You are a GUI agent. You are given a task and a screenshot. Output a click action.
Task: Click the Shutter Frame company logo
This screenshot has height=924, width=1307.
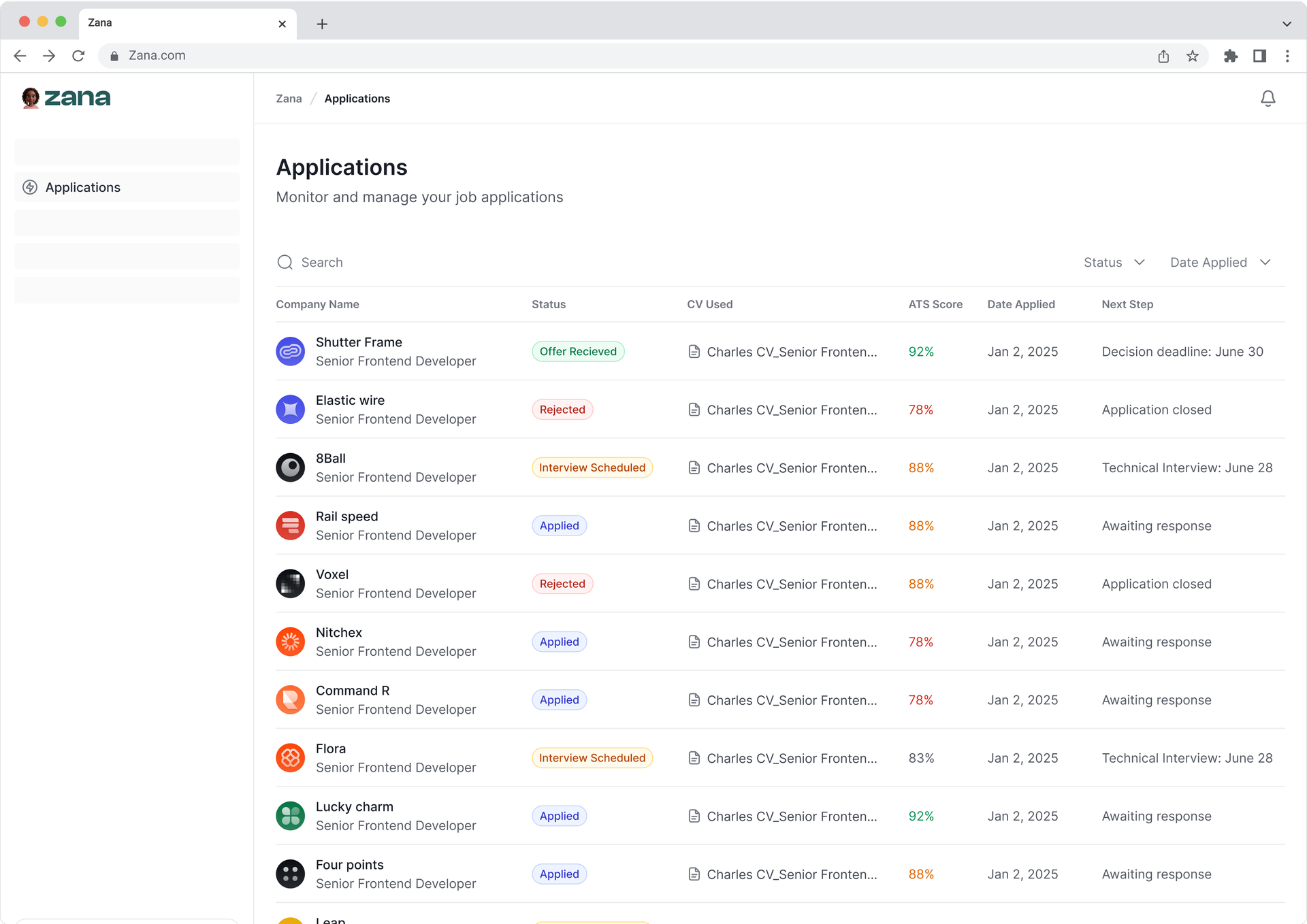point(291,352)
